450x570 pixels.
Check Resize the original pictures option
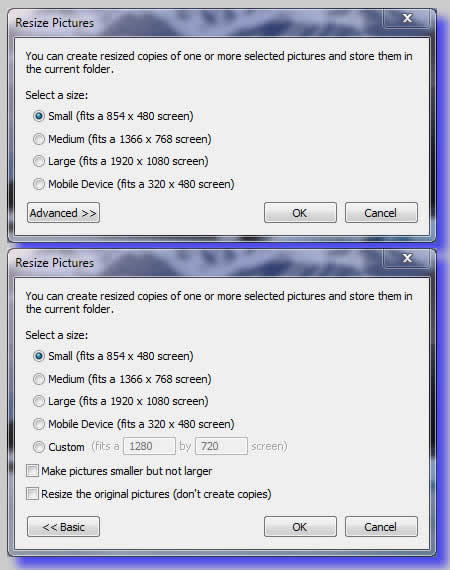click(32, 494)
